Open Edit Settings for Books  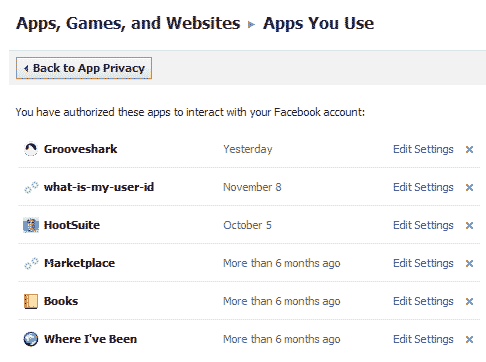[423, 301]
